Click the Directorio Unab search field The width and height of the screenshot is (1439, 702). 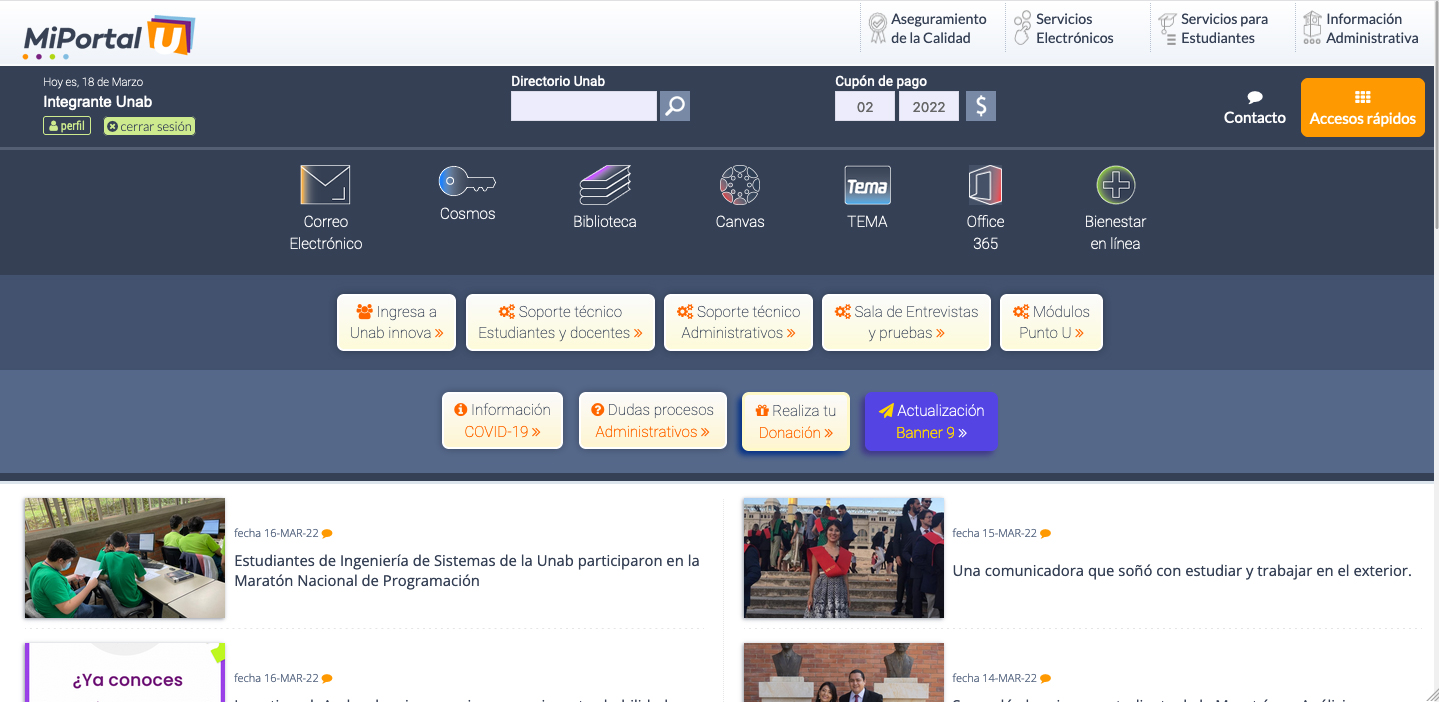583,106
